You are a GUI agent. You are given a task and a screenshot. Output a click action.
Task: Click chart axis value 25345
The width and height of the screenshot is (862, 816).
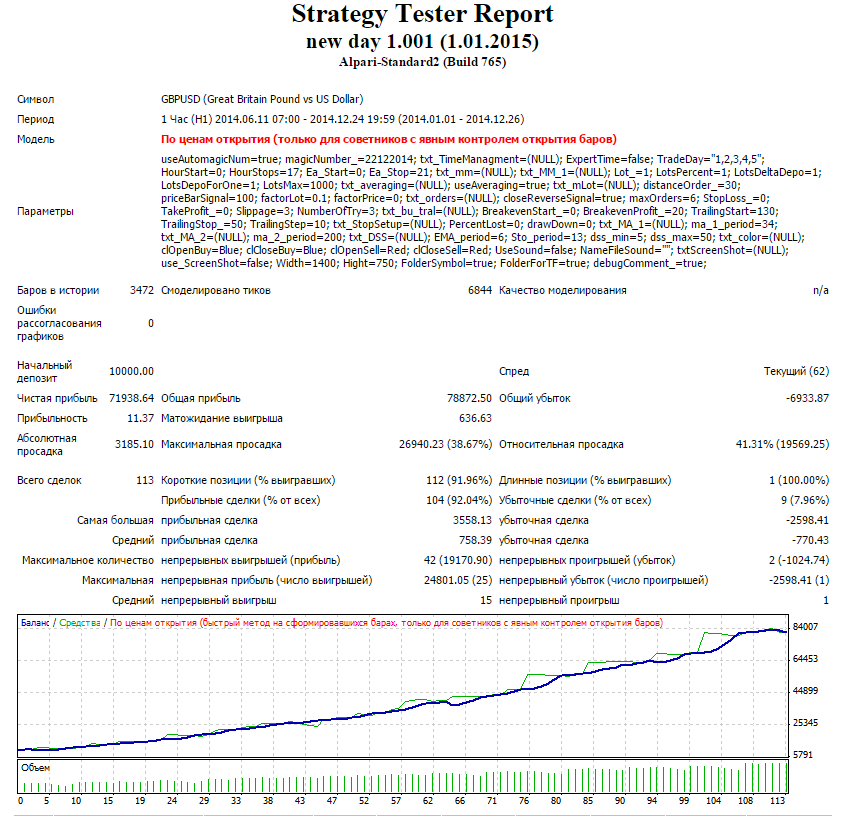(805, 723)
